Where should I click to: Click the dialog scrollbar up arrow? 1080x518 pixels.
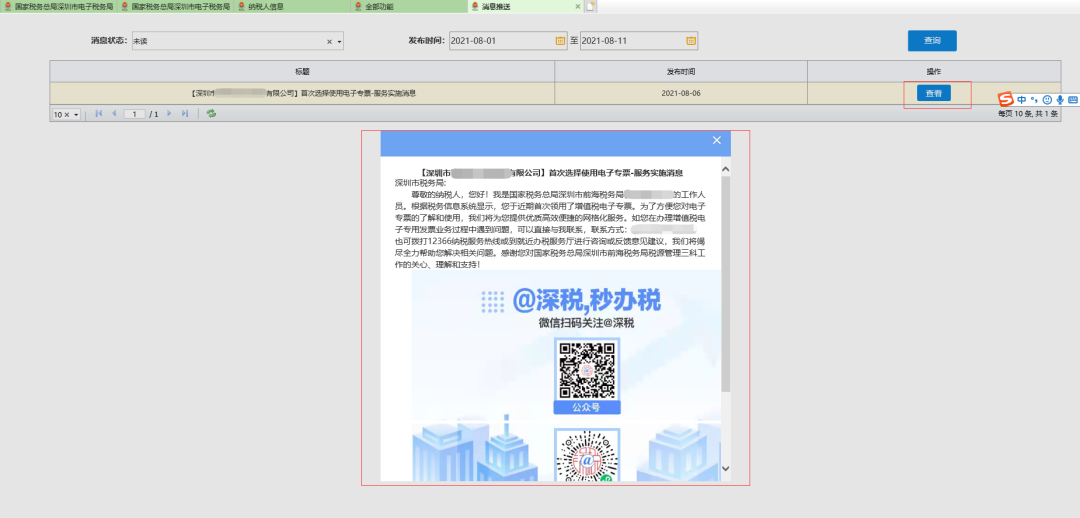[725, 169]
